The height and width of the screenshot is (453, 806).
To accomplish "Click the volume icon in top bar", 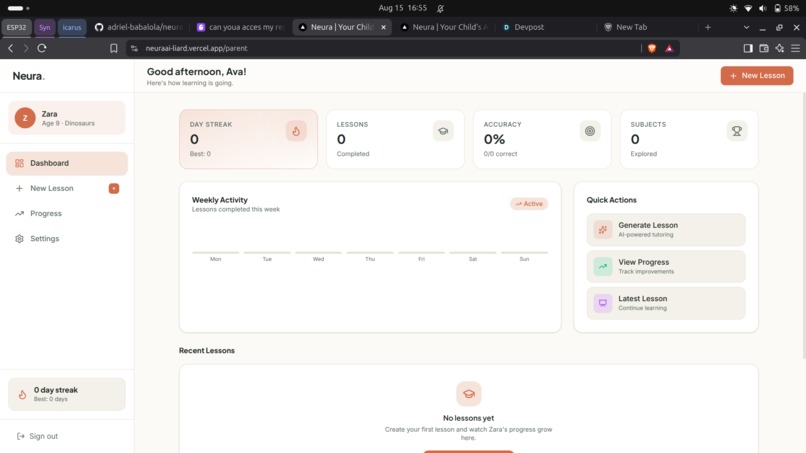I will pyautogui.click(x=762, y=8).
